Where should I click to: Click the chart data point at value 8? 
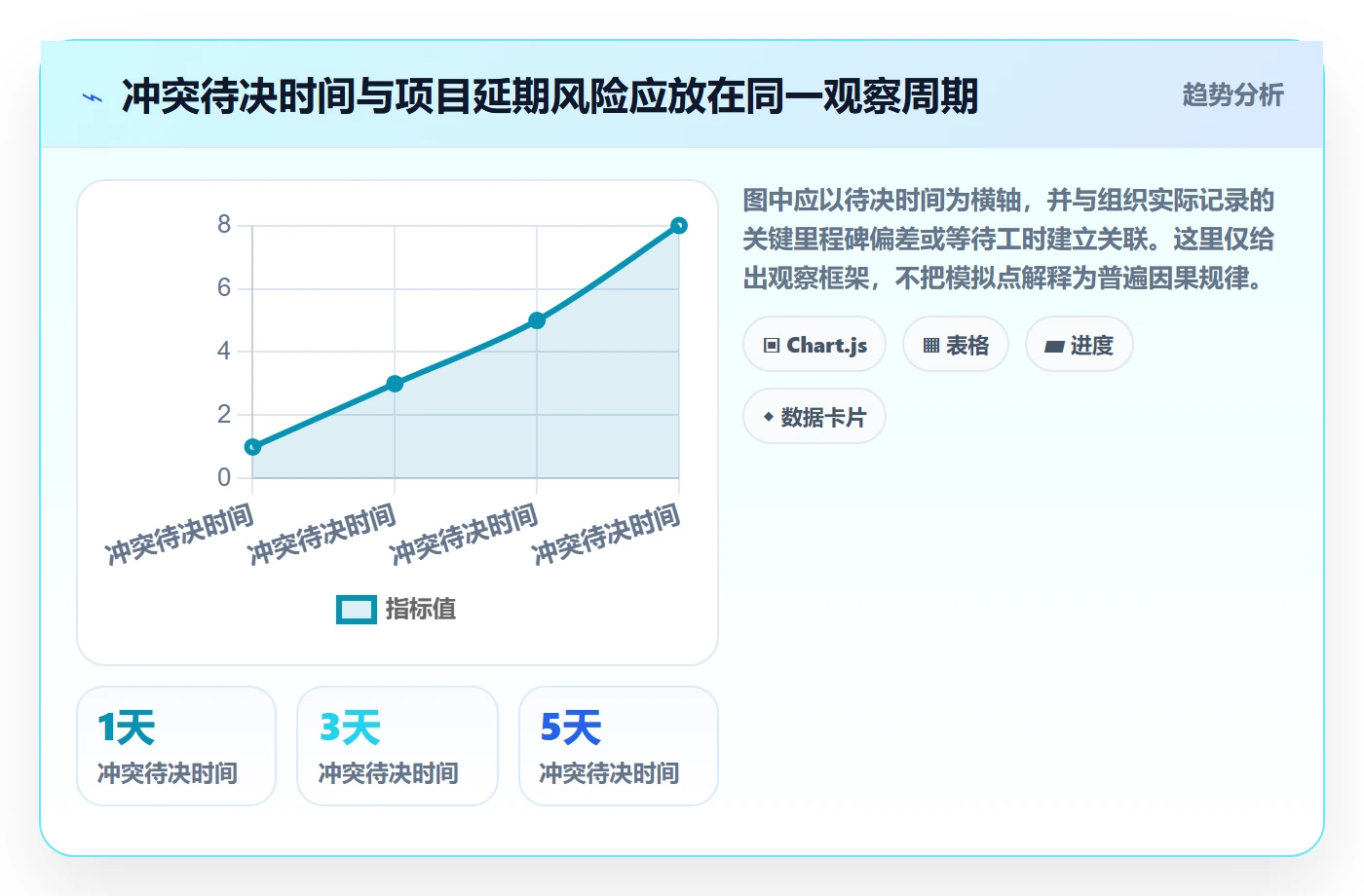pyautogui.click(x=679, y=226)
